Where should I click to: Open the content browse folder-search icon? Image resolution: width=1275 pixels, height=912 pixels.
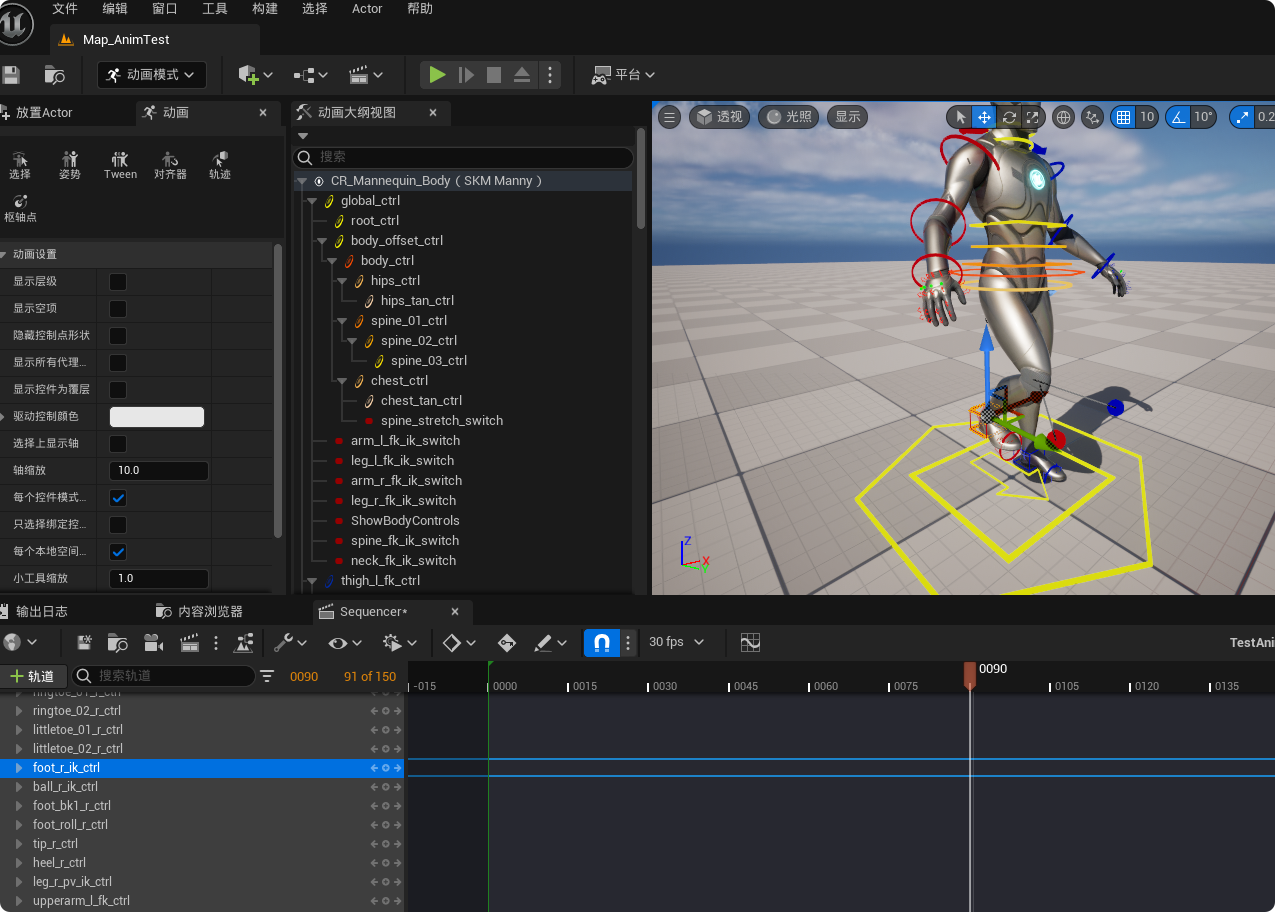(x=55, y=75)
